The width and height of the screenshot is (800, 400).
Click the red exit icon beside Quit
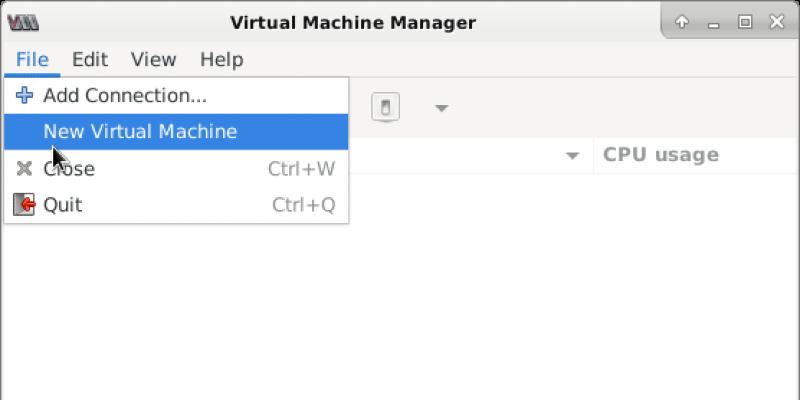click(25, 205)
